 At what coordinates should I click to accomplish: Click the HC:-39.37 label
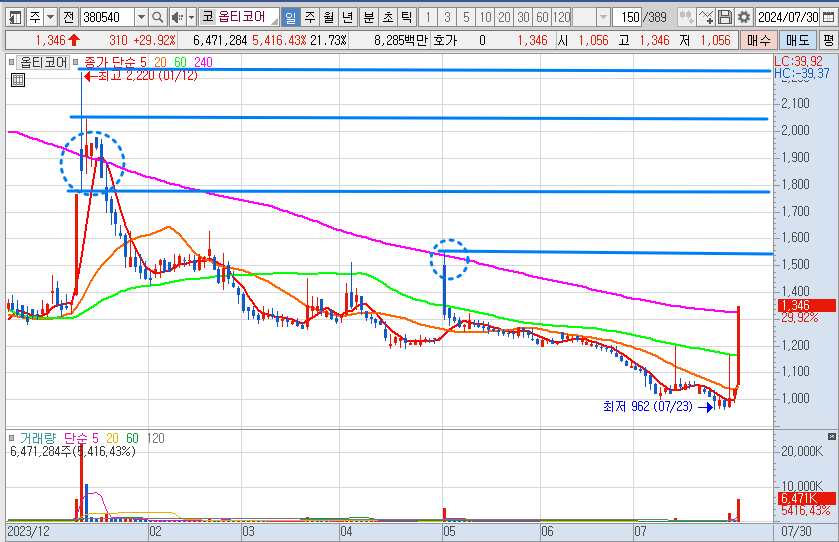(802, 73)
